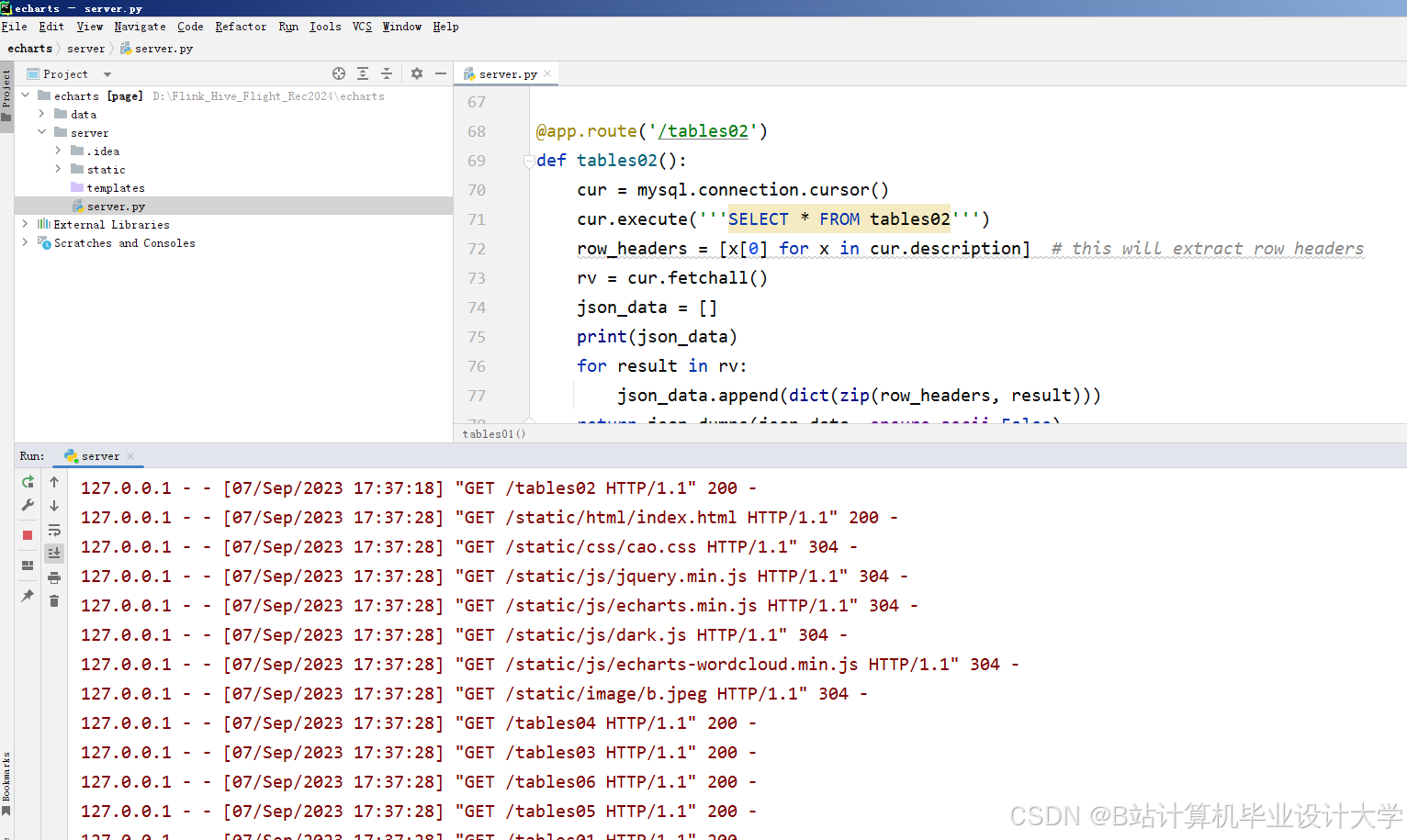Hide the Project tool window
Screen dimensions: 1407x840
click(x=441, y=73)
